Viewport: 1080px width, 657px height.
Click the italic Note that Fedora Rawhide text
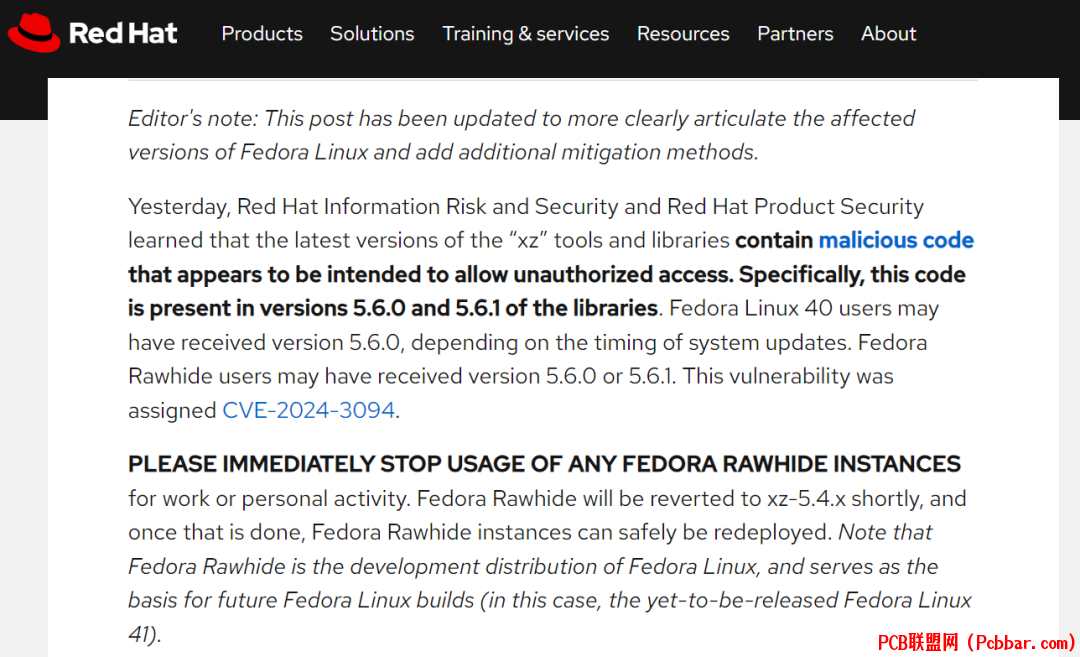550,583
